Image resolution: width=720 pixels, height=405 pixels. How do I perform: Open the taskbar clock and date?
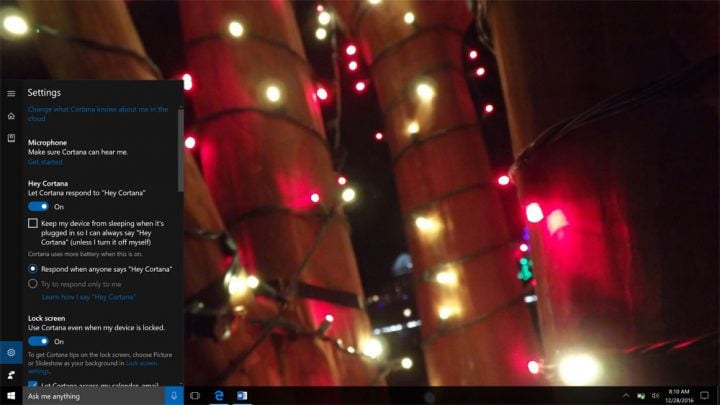point(679,396)
